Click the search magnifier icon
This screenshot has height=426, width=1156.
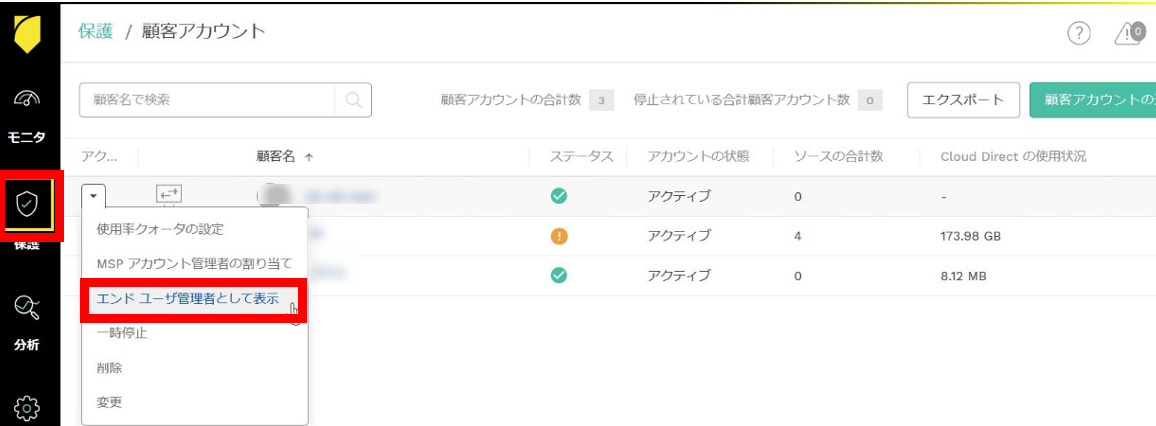pyautogui.click(x=353, y=100)
